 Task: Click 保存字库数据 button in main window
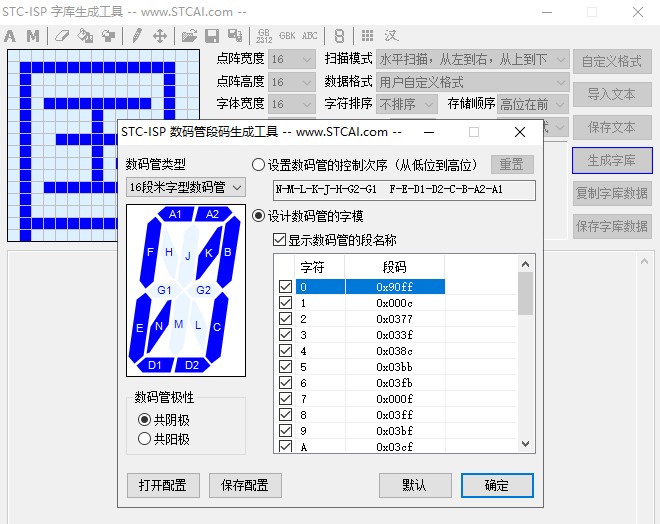[x=612, y=226]
